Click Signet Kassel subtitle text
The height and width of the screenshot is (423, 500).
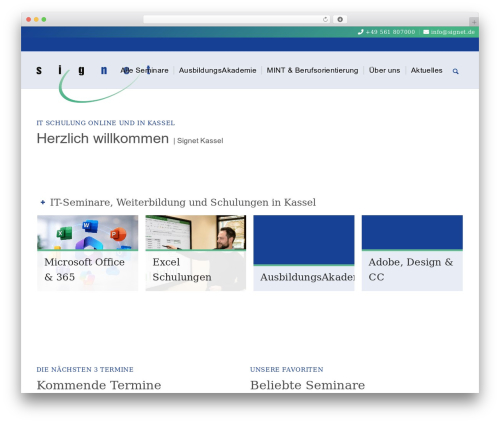[x=200, y=141]
